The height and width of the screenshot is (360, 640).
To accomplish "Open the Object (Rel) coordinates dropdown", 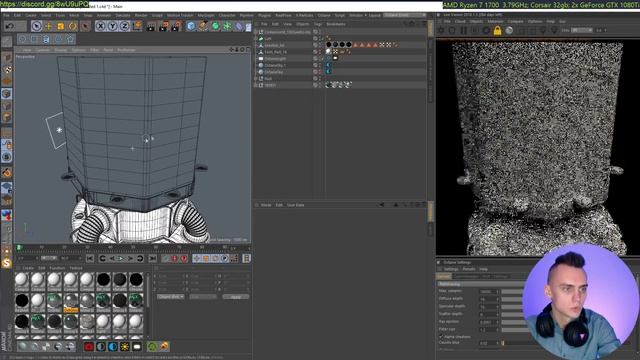I will pos(171,297).
